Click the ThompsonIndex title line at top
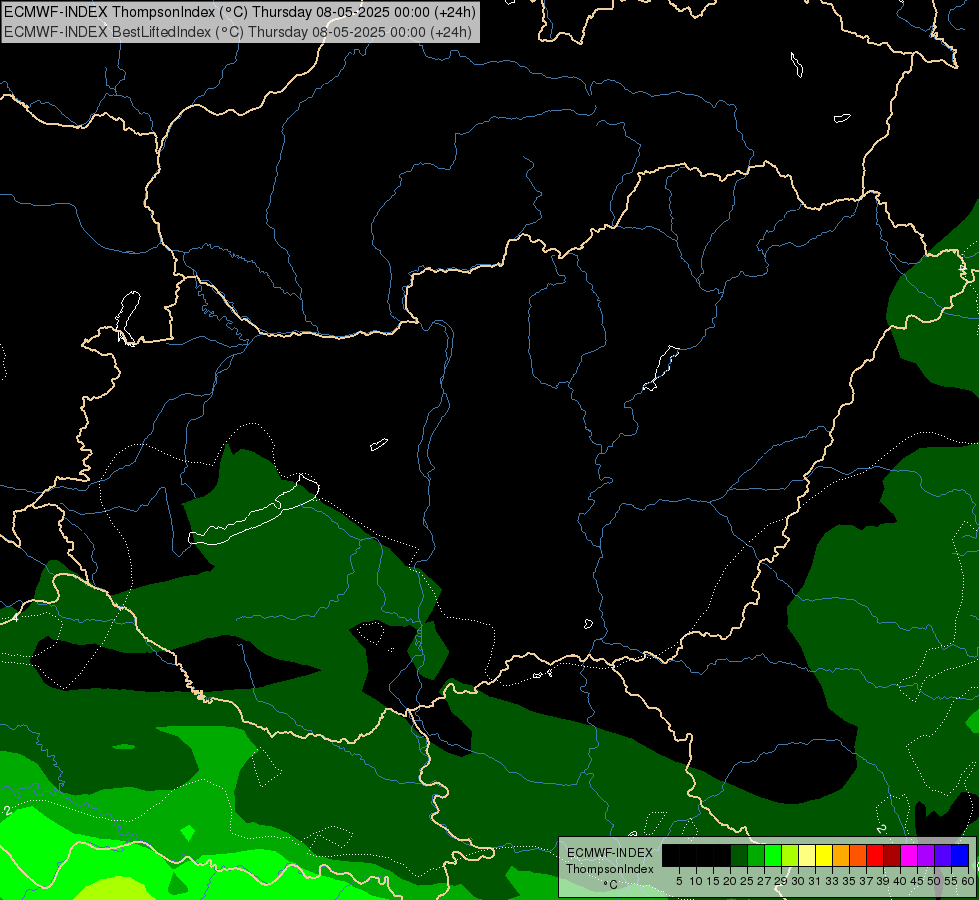Image resolution: width=979 pixels, height=900 pixels. [240, 12]
